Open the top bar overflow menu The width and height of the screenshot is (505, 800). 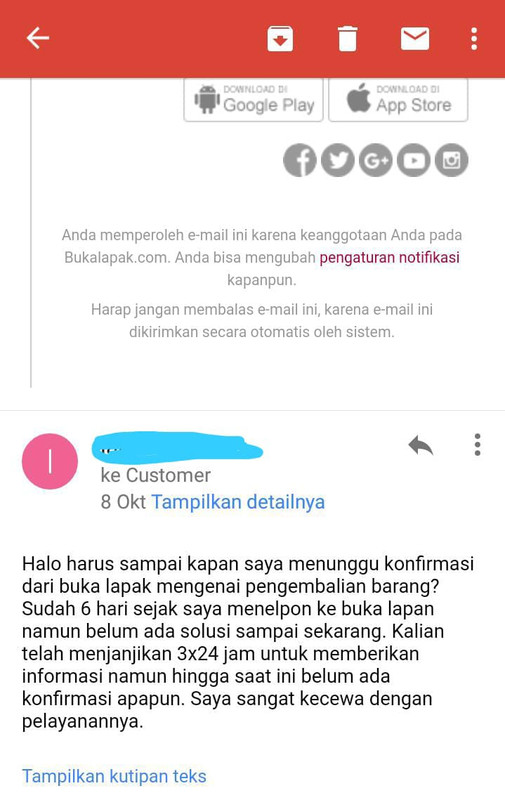coord(474,38)
